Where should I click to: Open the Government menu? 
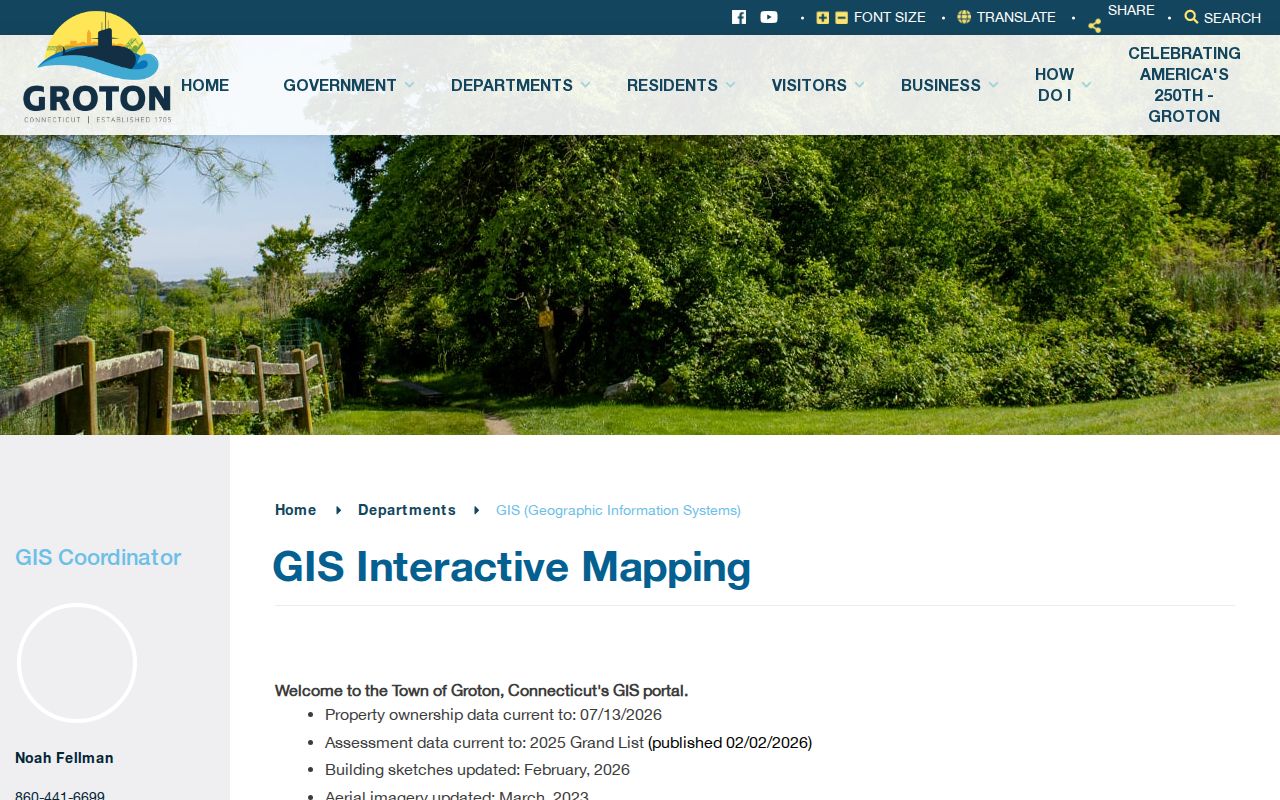(x=340, y=85)
